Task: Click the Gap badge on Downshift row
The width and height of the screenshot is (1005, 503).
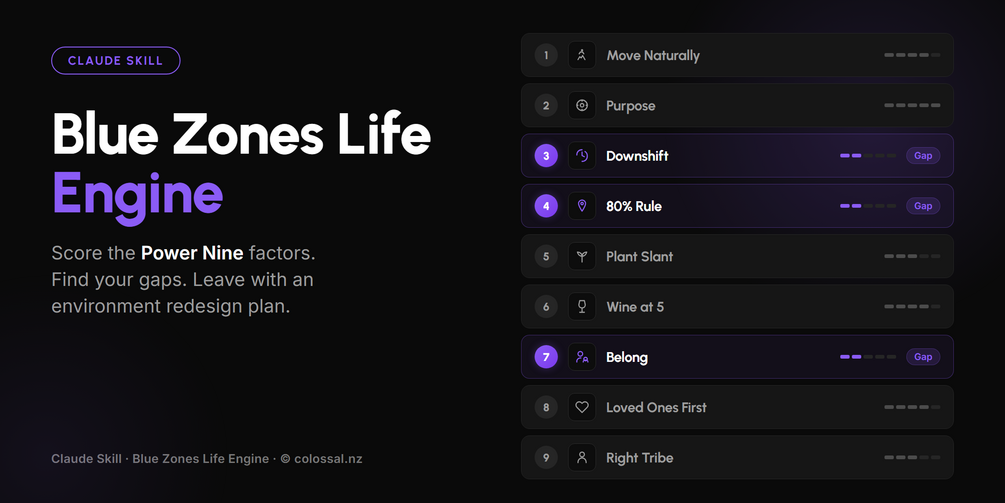Action: click(x=923, y=156)
